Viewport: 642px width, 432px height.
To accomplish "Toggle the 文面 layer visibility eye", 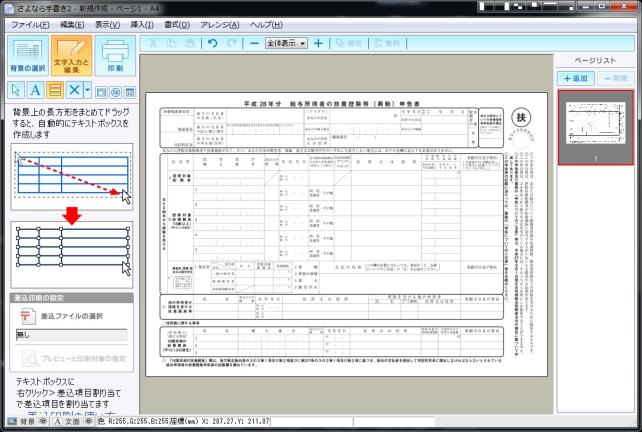I will [x=88, y=421].
